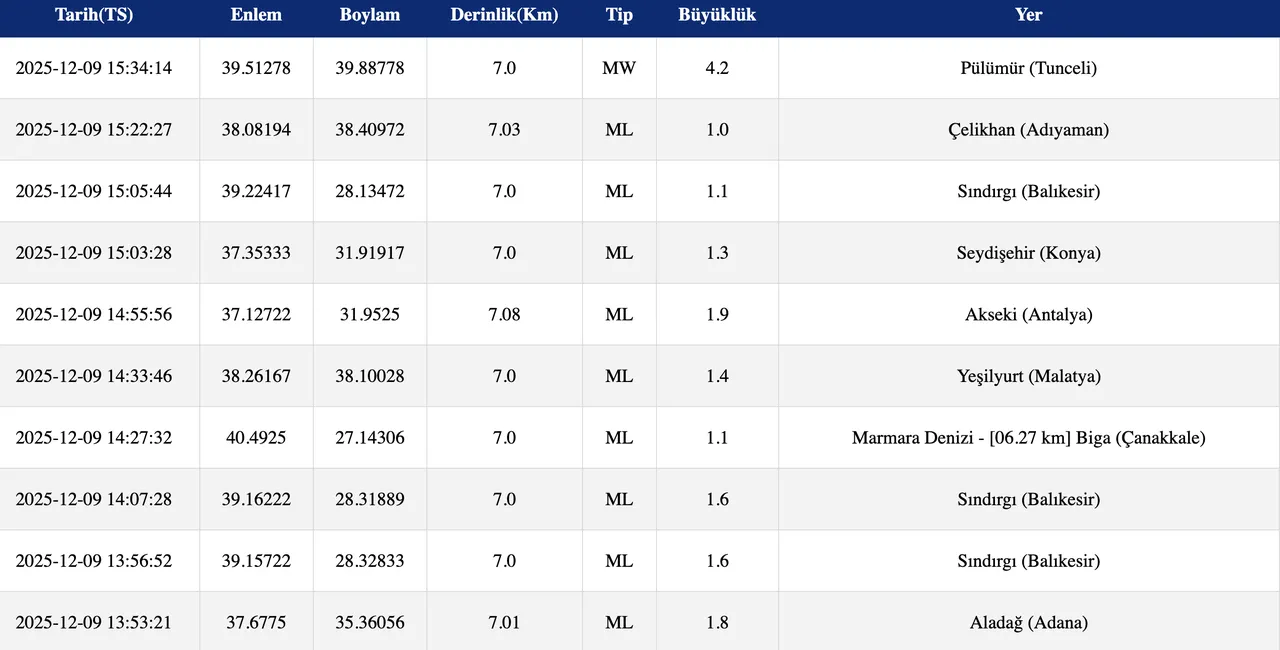Select the 7.08 depth value

[x=504, y=315]
